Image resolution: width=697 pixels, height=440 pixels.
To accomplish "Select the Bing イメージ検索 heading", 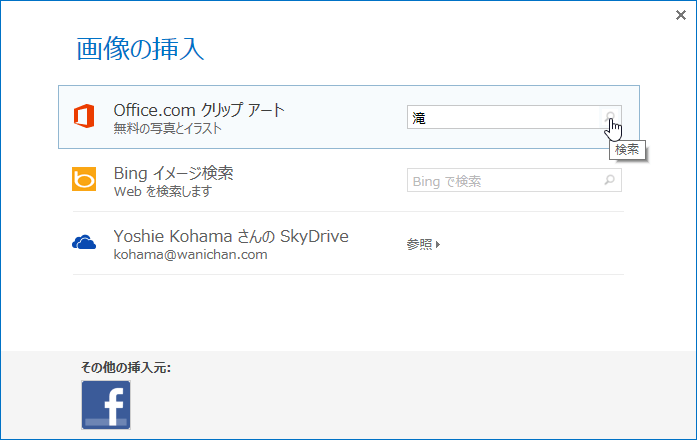I will [x=173, y=173].
